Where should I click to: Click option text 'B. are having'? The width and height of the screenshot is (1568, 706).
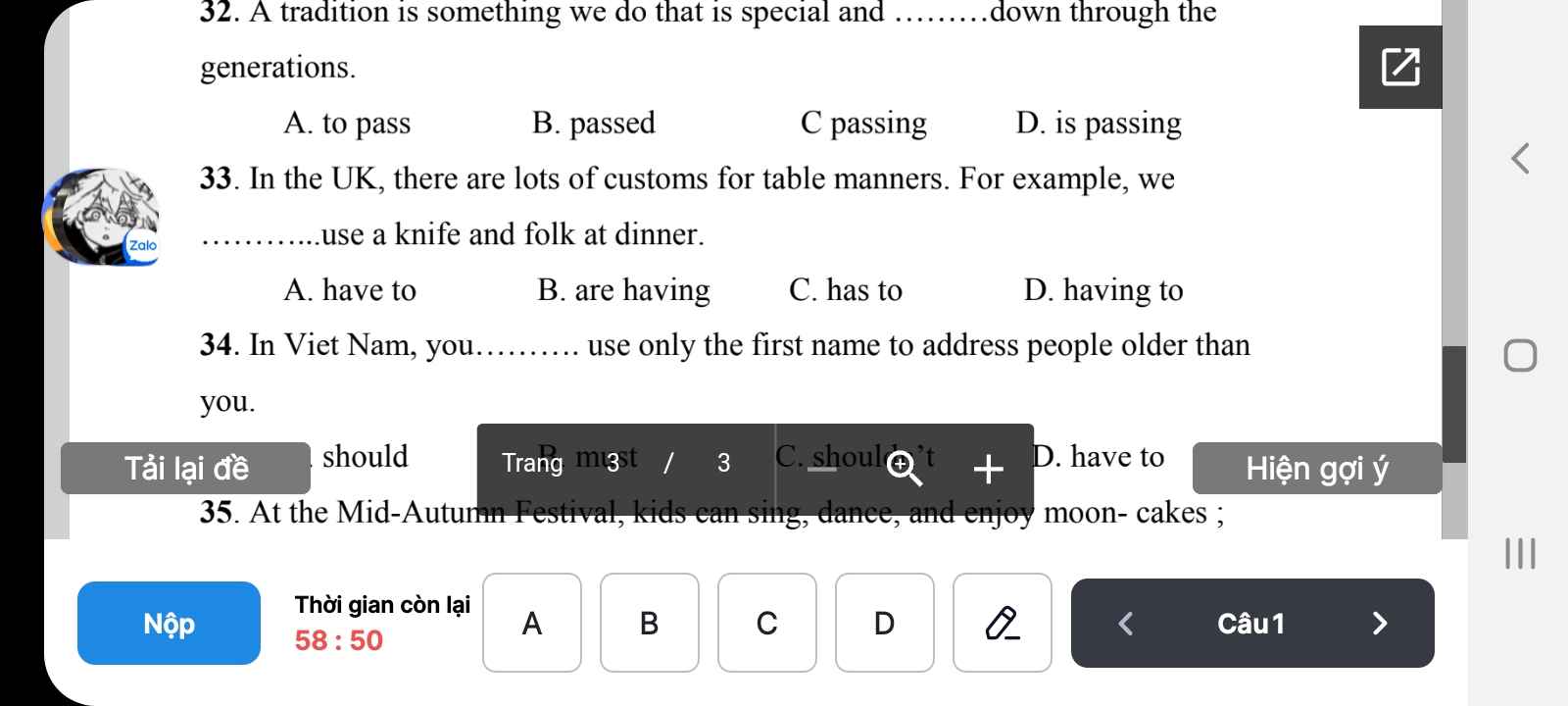(623, 290)
